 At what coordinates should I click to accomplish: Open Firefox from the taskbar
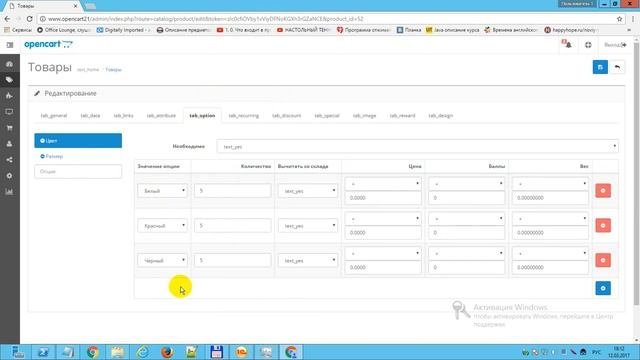tap(167, 352)
